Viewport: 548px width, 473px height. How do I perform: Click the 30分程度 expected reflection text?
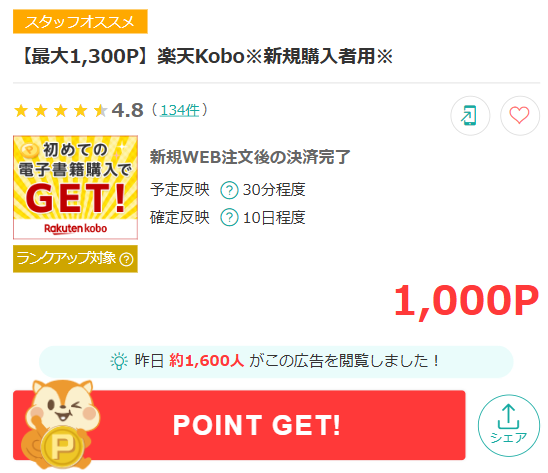tap(274, 190)
